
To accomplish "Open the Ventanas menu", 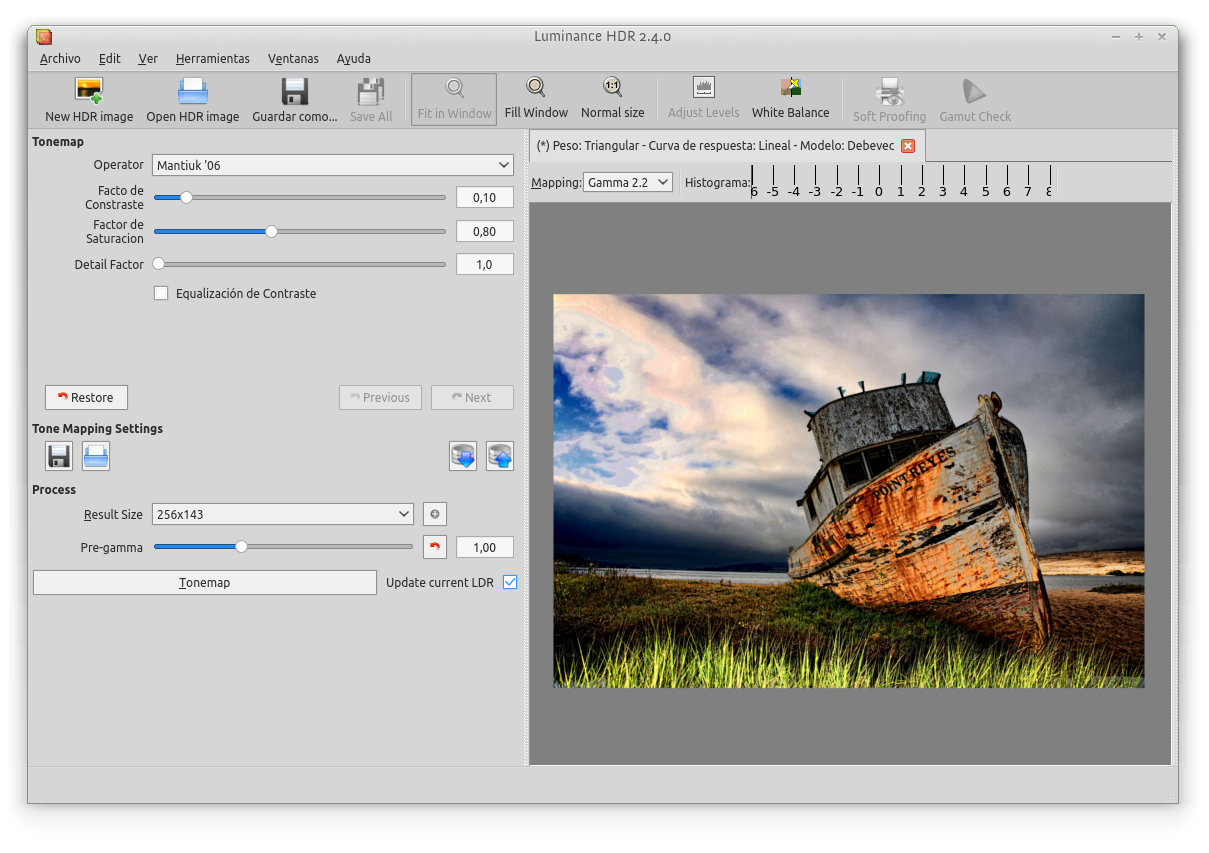I will click(293, 58).
